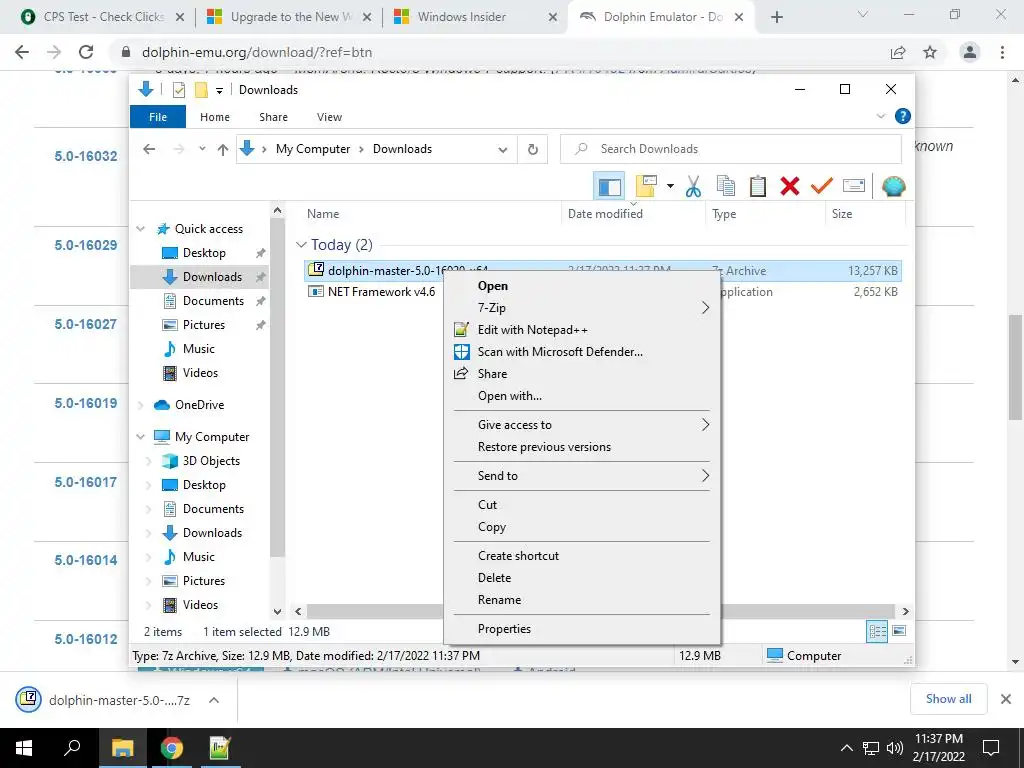
Task: Open the Share ribbon tab
Action: (x=273, y=117)
